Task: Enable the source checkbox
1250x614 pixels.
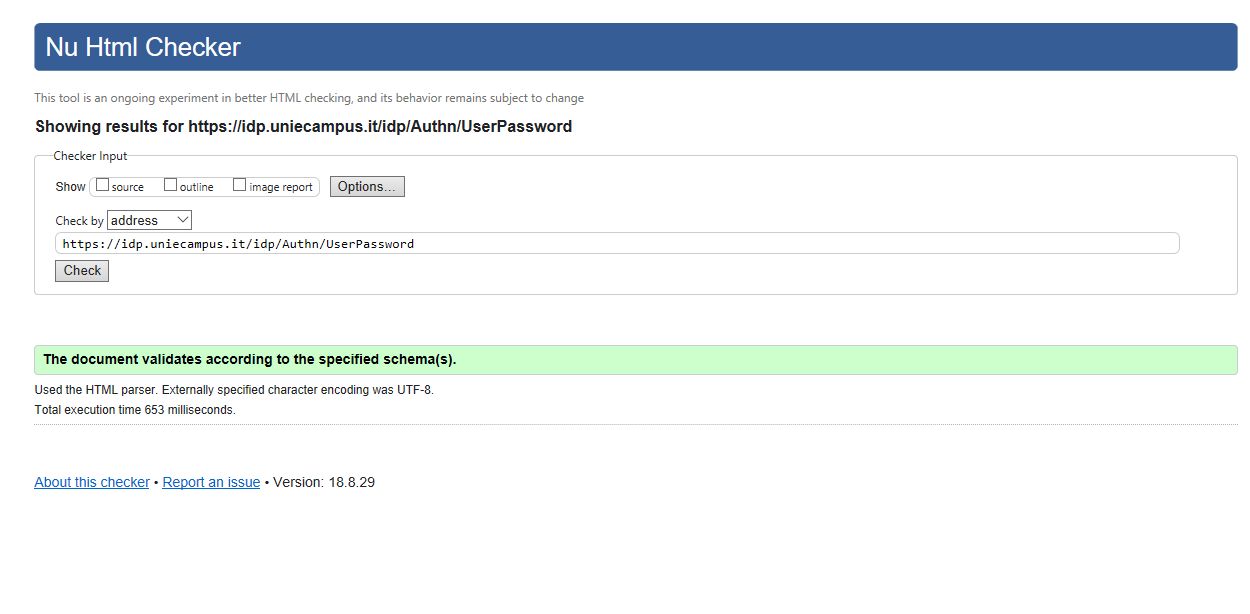Action: (x=102, y=185)
